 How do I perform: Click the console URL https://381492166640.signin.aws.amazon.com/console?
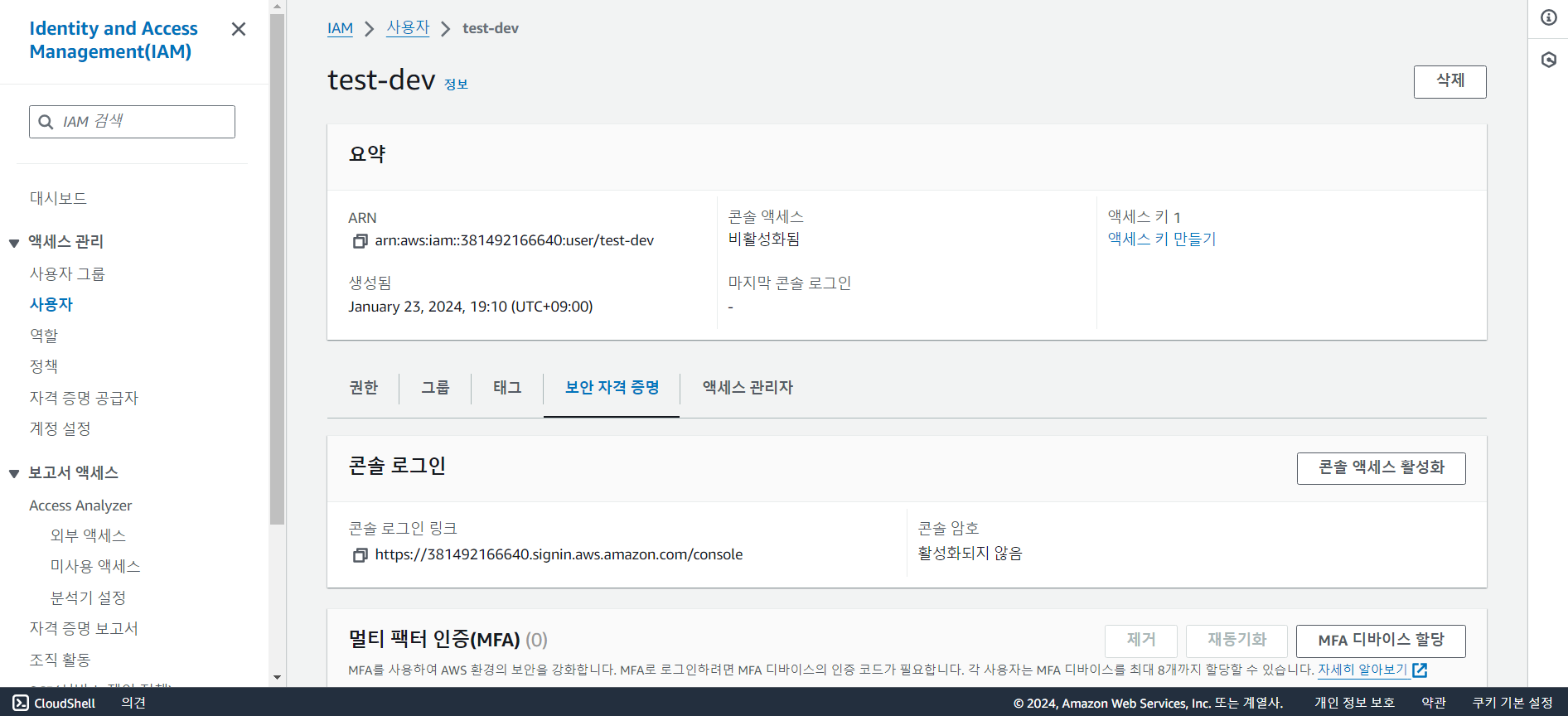click(x=559, y=555)
